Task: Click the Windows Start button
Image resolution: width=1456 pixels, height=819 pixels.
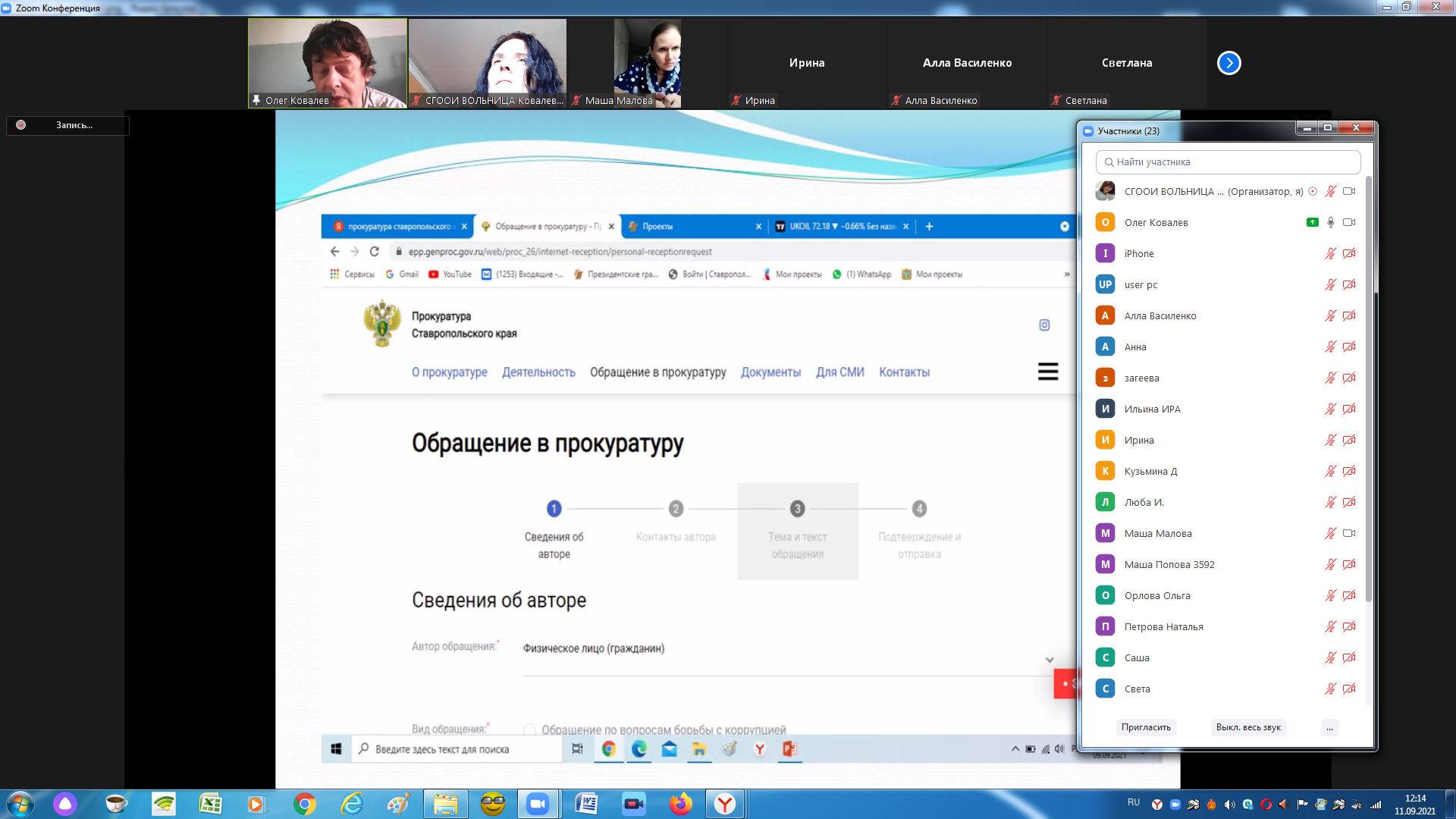Action: [20, 804]
